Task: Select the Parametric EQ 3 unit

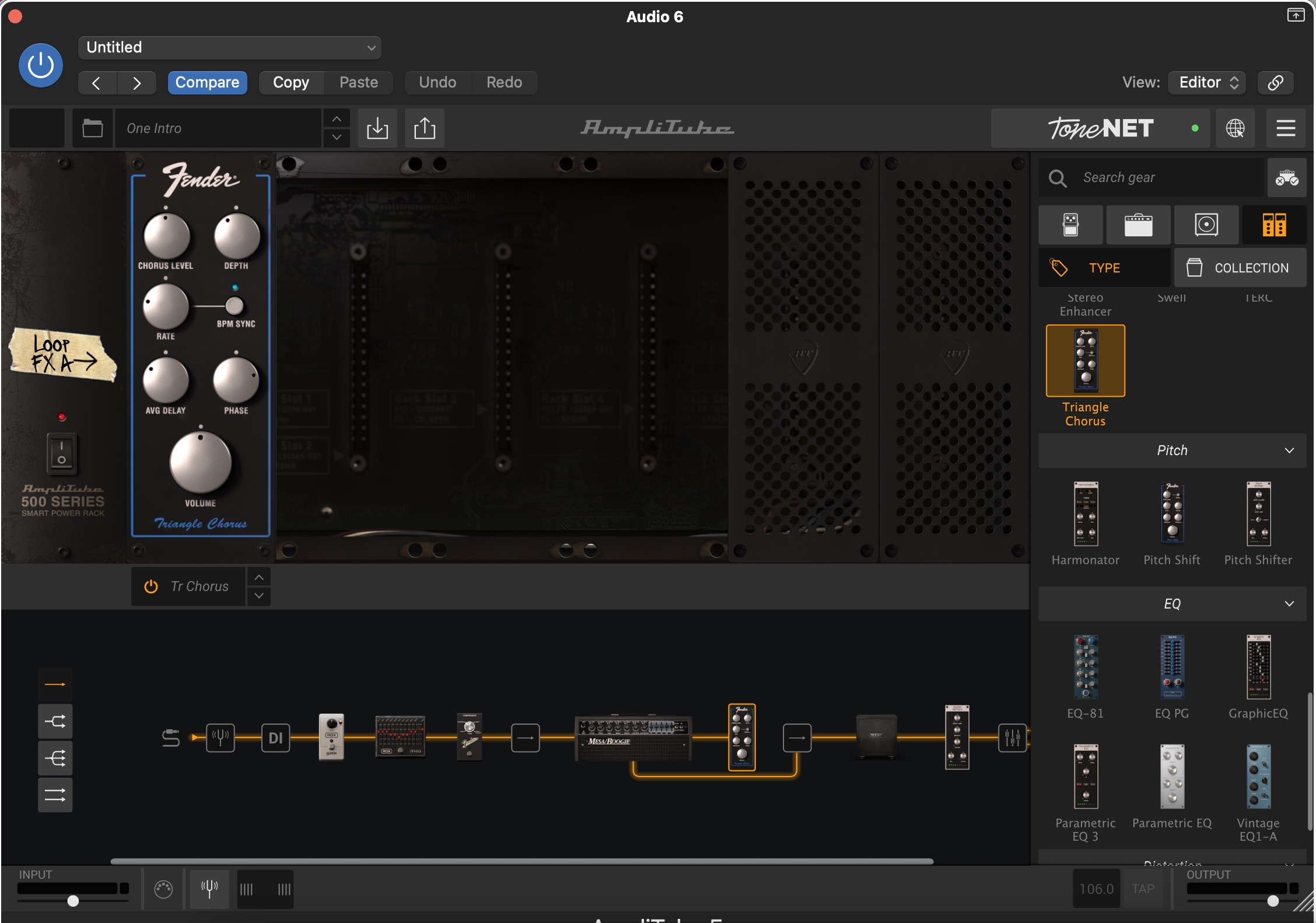Action: click(x=1086, y=777)
